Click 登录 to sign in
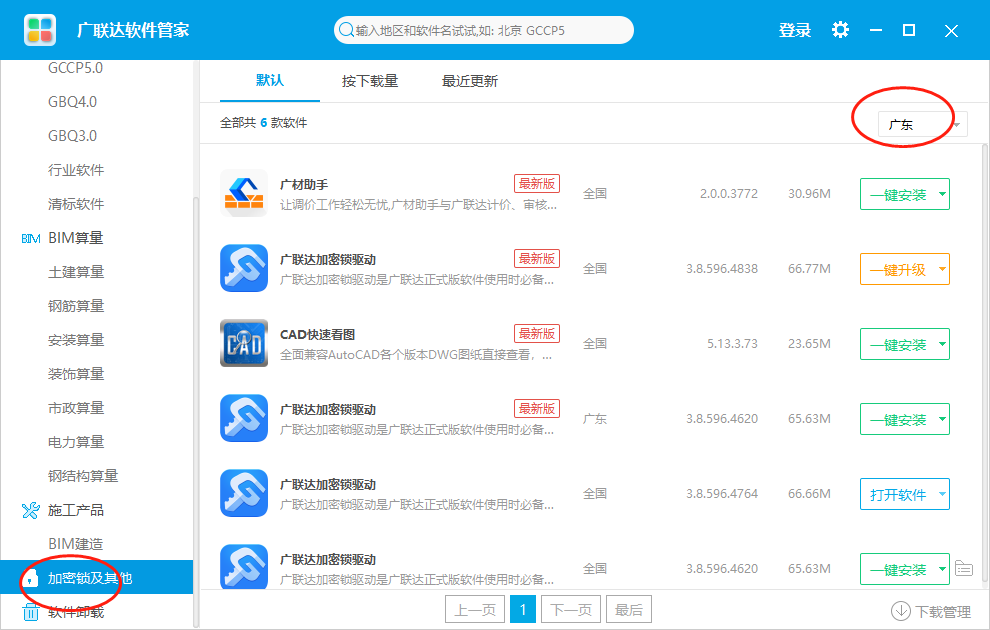Screen dimensions: 990x630 pos(794,30)
